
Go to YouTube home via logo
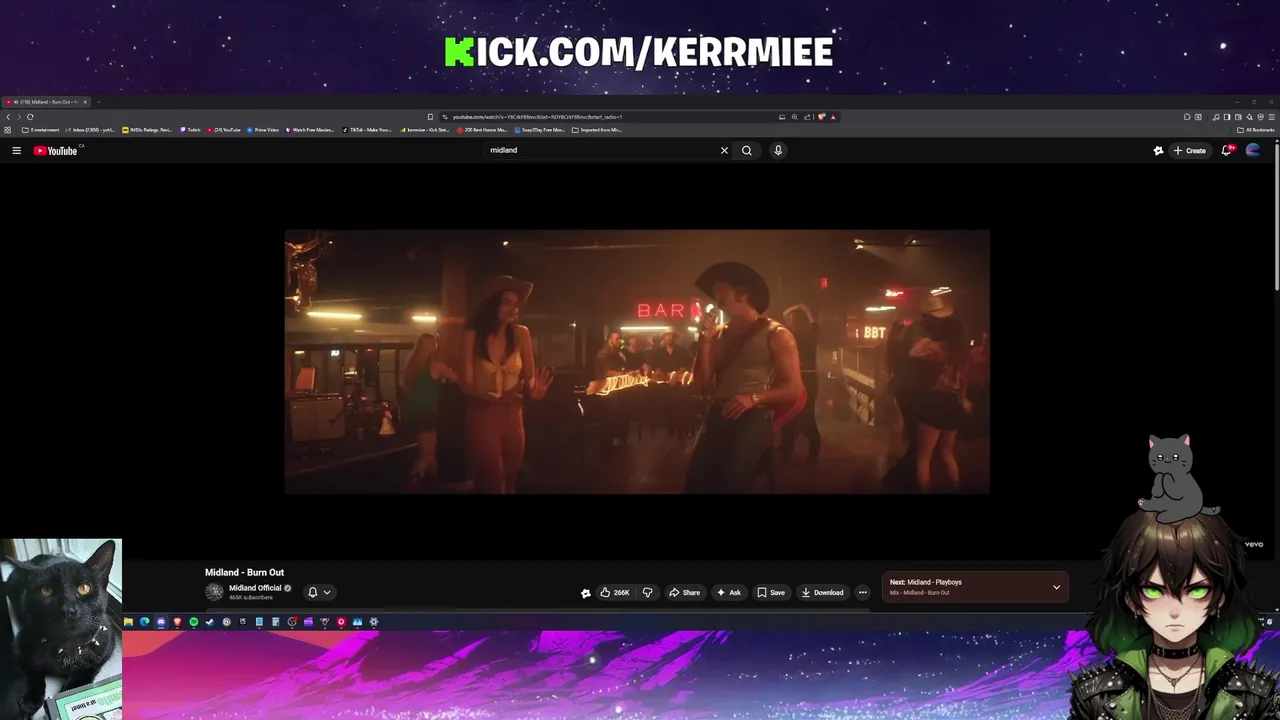pyautogui.click(x=55, y=150)
